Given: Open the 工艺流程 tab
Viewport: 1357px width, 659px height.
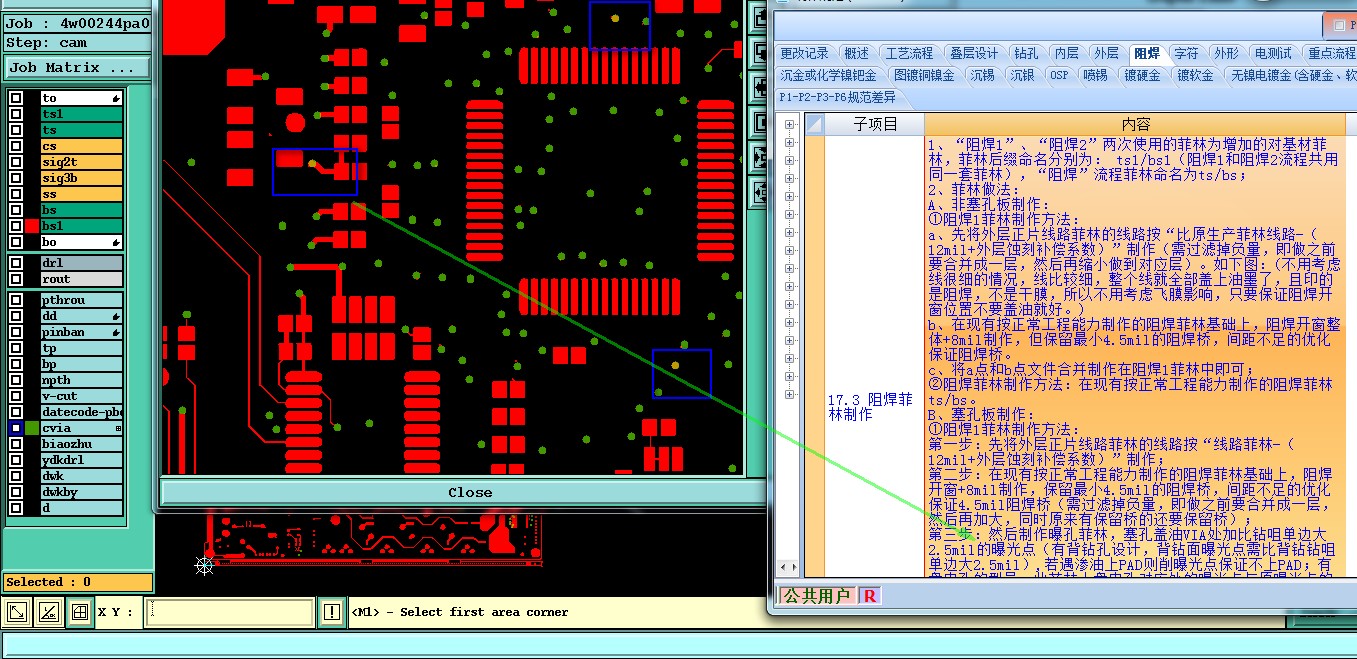Looking at the screenshot, I should pyautogui.click(x=909, y=53).
